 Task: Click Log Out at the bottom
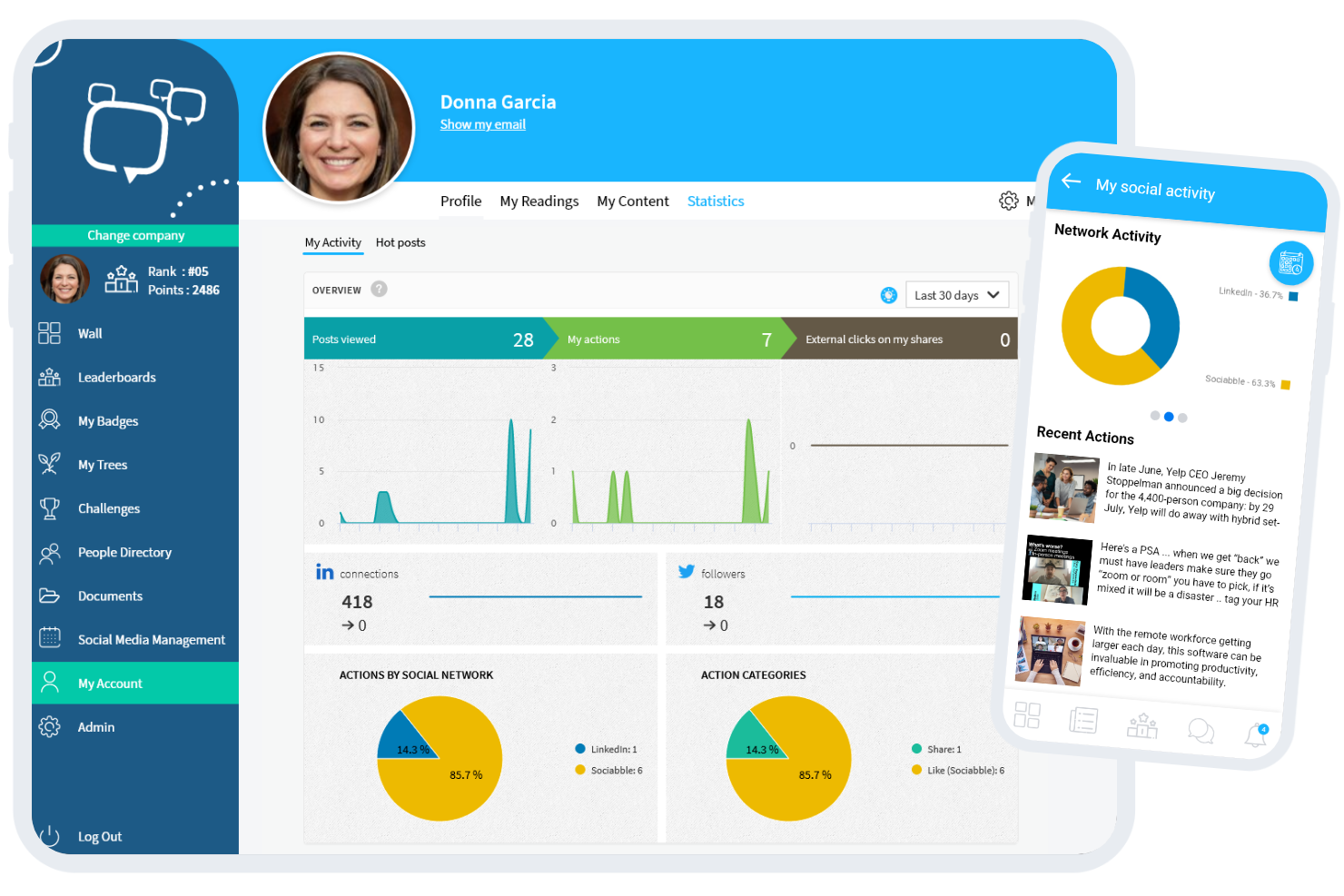(x=99, y=836)
